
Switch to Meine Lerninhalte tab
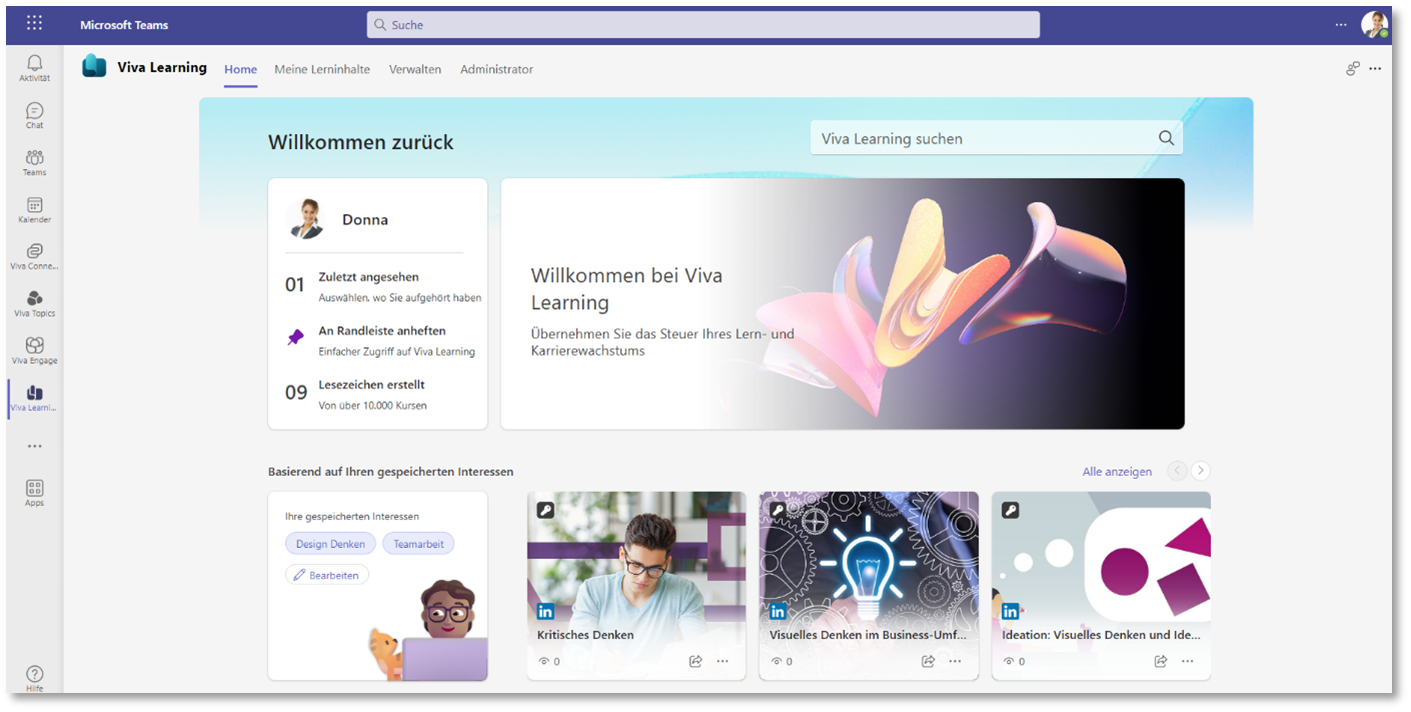tap(322, 69)
